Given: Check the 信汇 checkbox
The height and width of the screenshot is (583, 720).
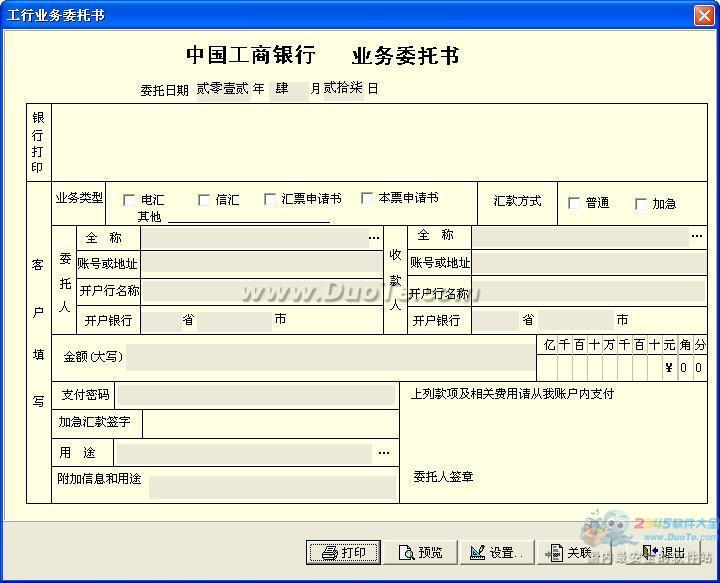Looking at the screenshot, I should tap(203, 200).
